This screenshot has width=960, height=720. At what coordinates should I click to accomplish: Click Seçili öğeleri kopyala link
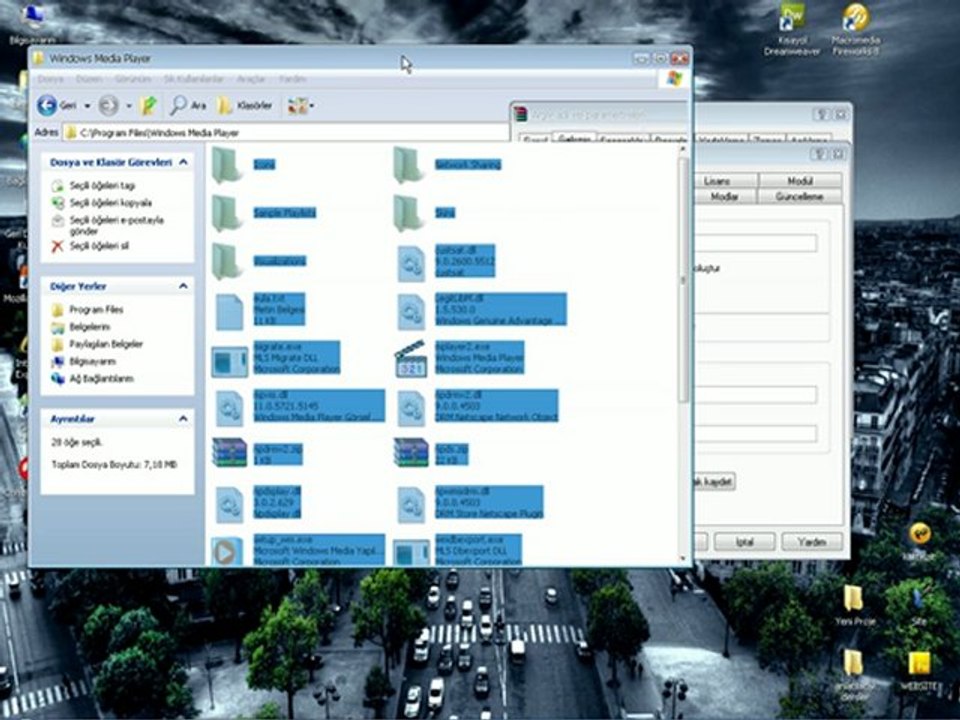tap(110, 203)
